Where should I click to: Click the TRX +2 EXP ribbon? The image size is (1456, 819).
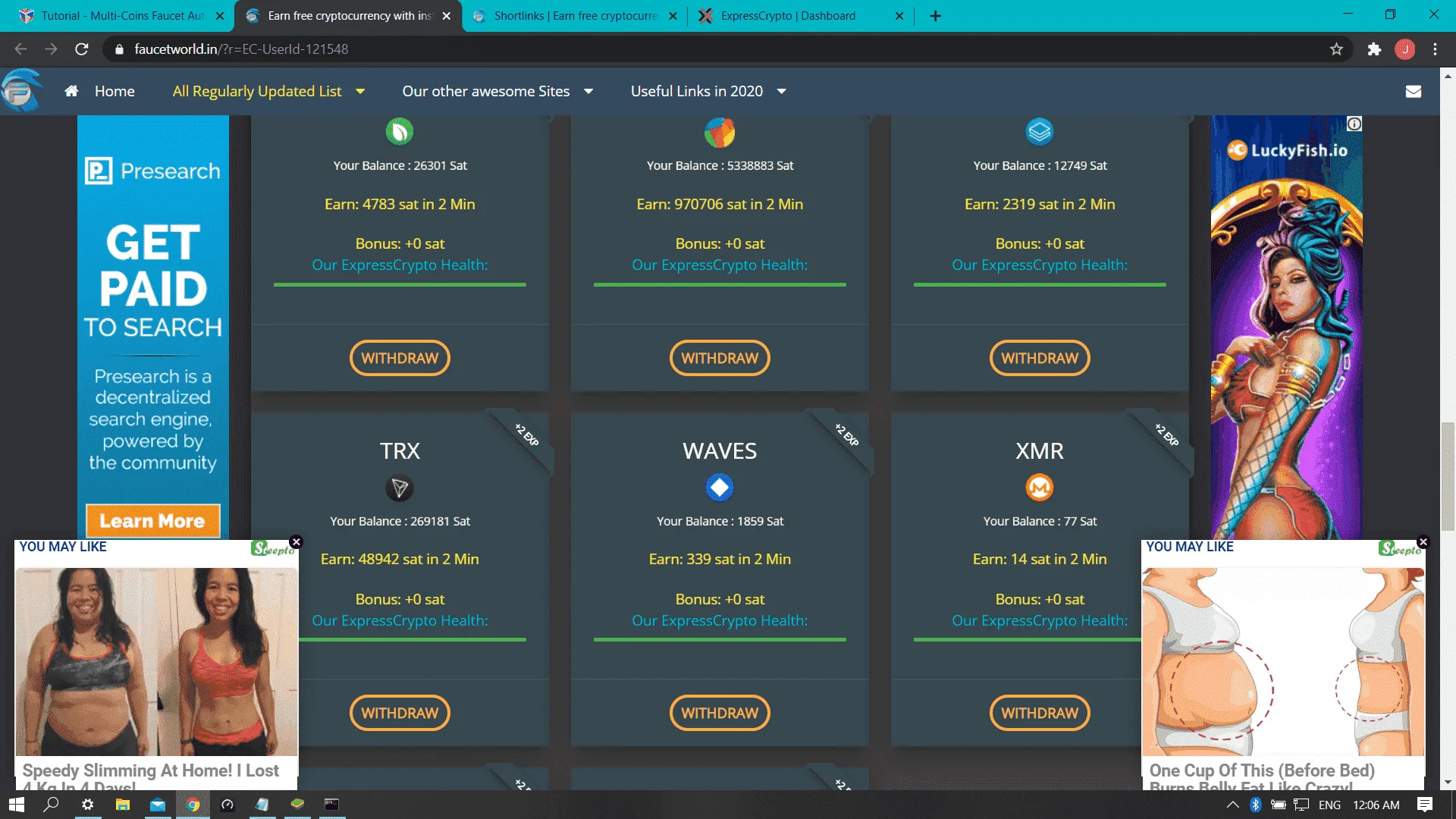pos(527,435)
